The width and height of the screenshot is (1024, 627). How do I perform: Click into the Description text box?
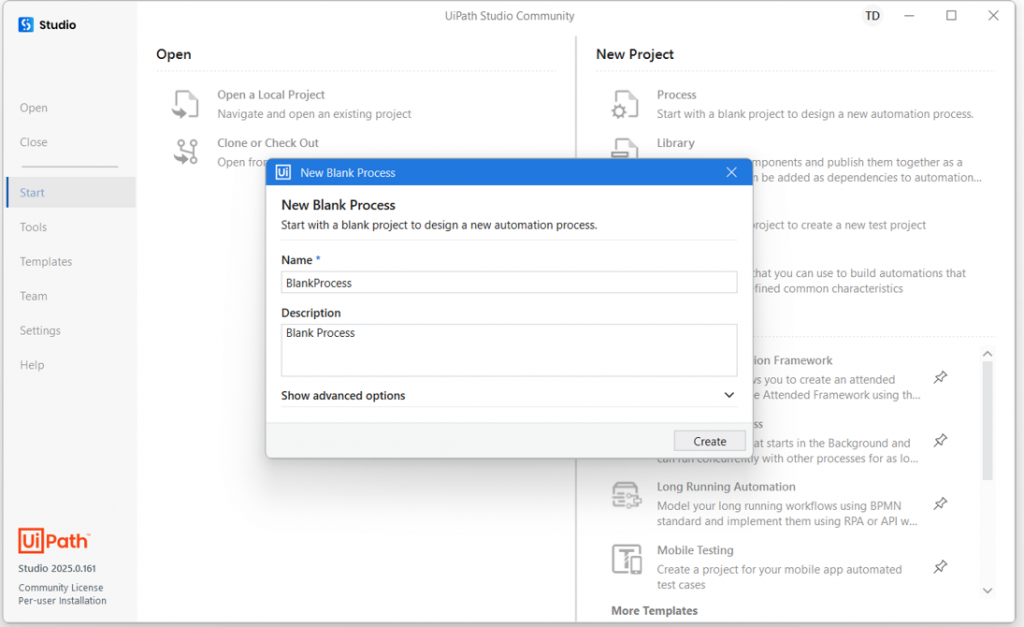tap(509, 350)
